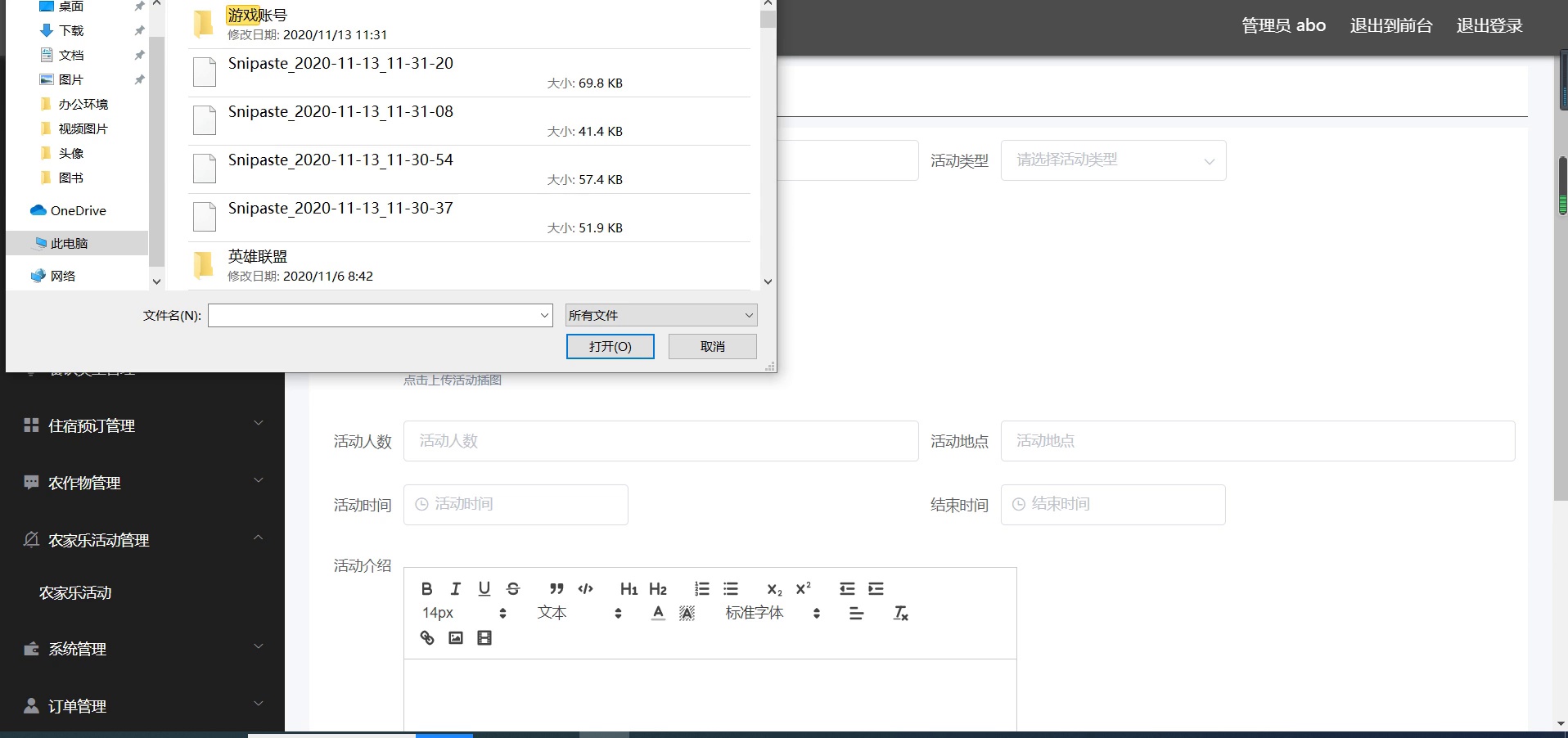Insert video icon in editor
Screen dimensions: 1568x738
(484, 637)
